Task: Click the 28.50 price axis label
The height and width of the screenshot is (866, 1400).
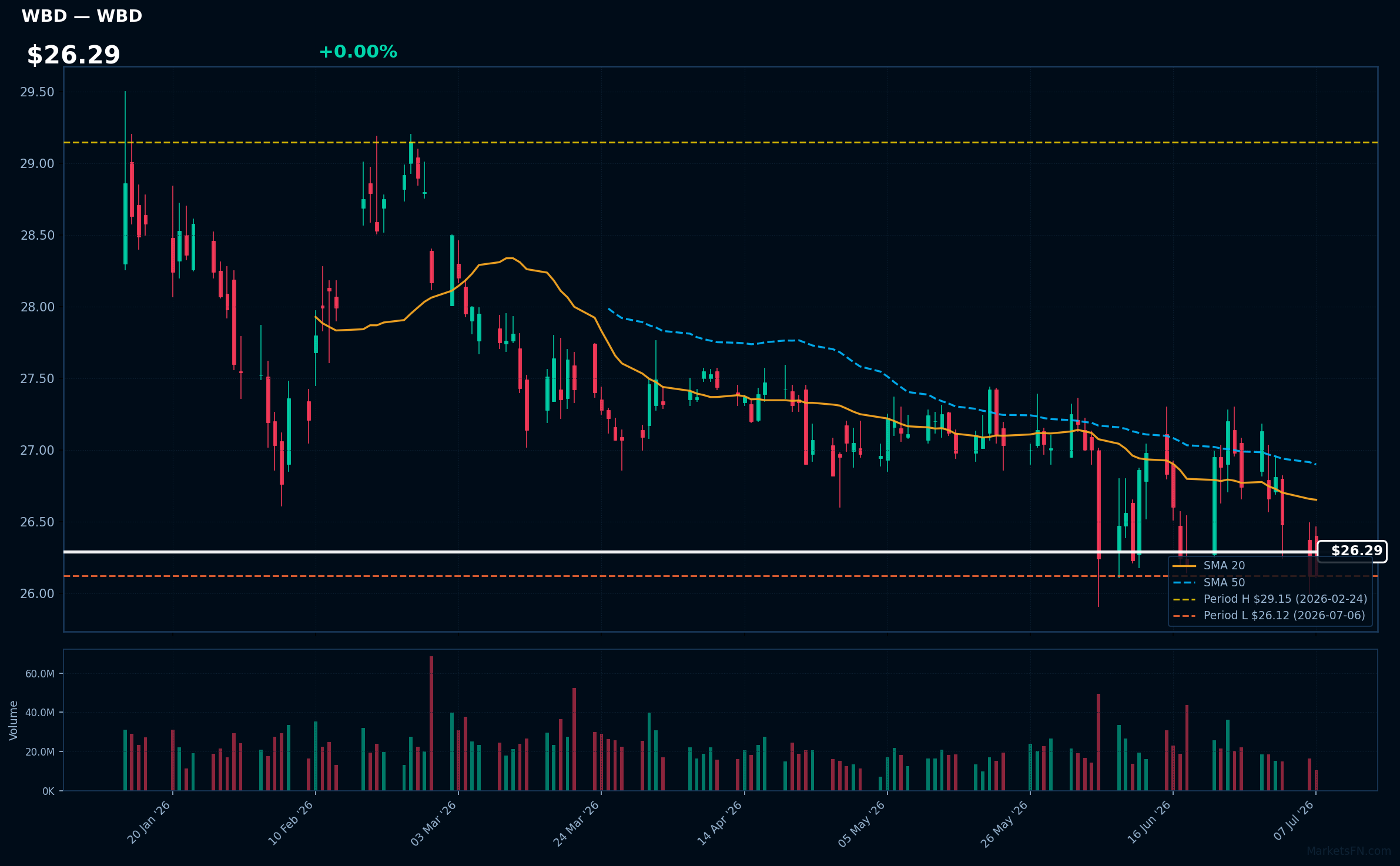Action: (x=37, y=236)
